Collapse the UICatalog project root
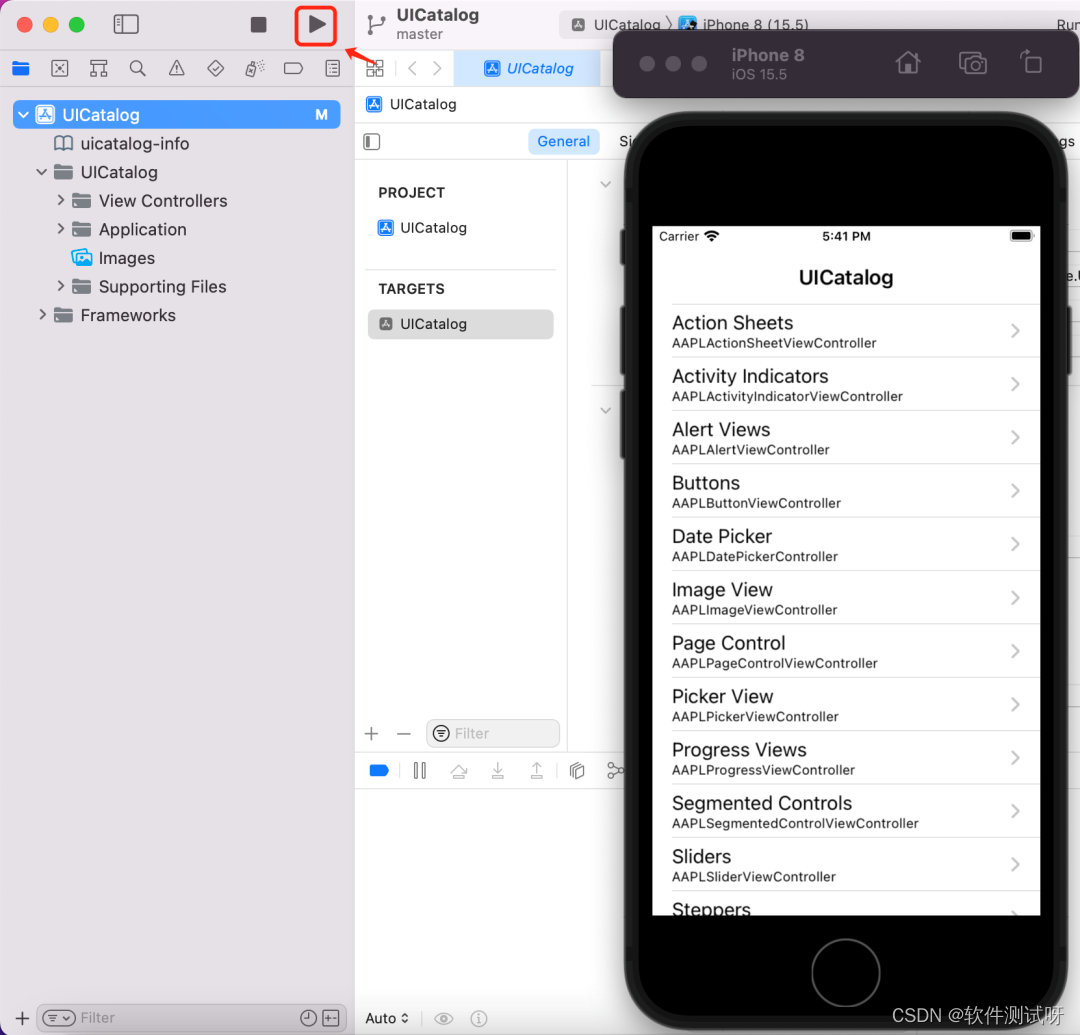This screenshot has height=1035, width=1080. [23, 115]
